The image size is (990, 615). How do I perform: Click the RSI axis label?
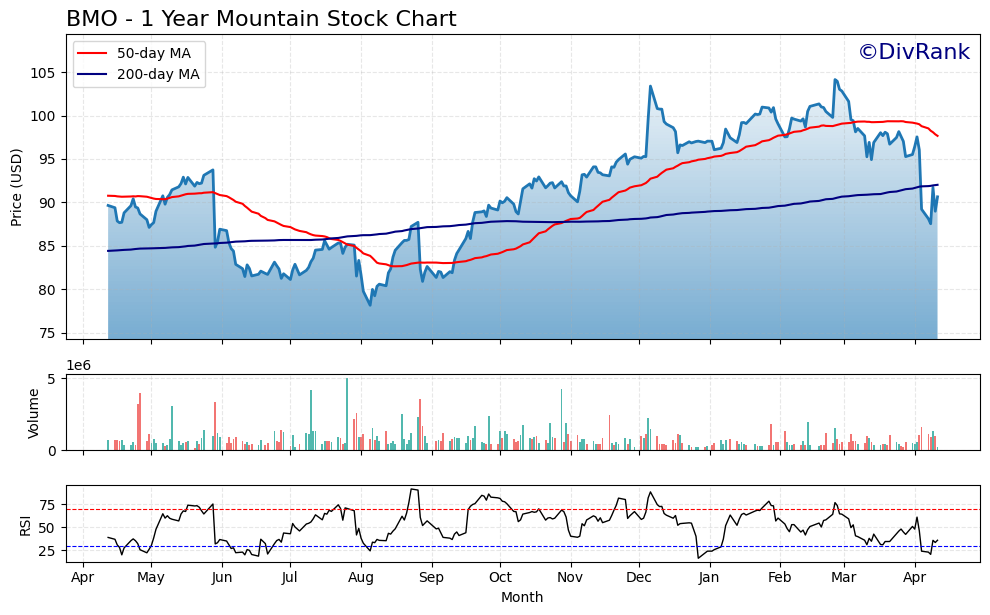(26, 524)
